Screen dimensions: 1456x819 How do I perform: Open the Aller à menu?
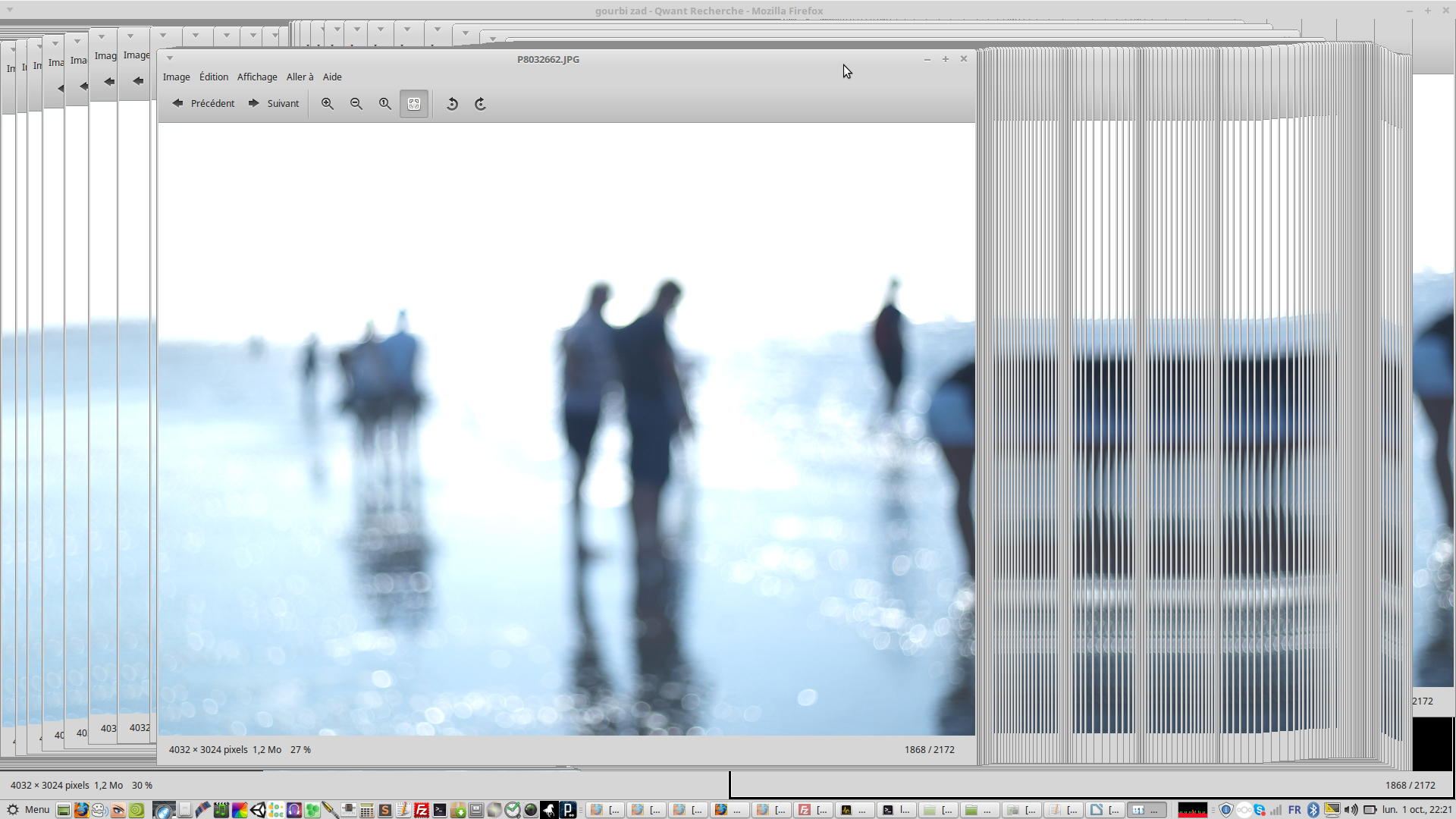(x=300, y=77)
